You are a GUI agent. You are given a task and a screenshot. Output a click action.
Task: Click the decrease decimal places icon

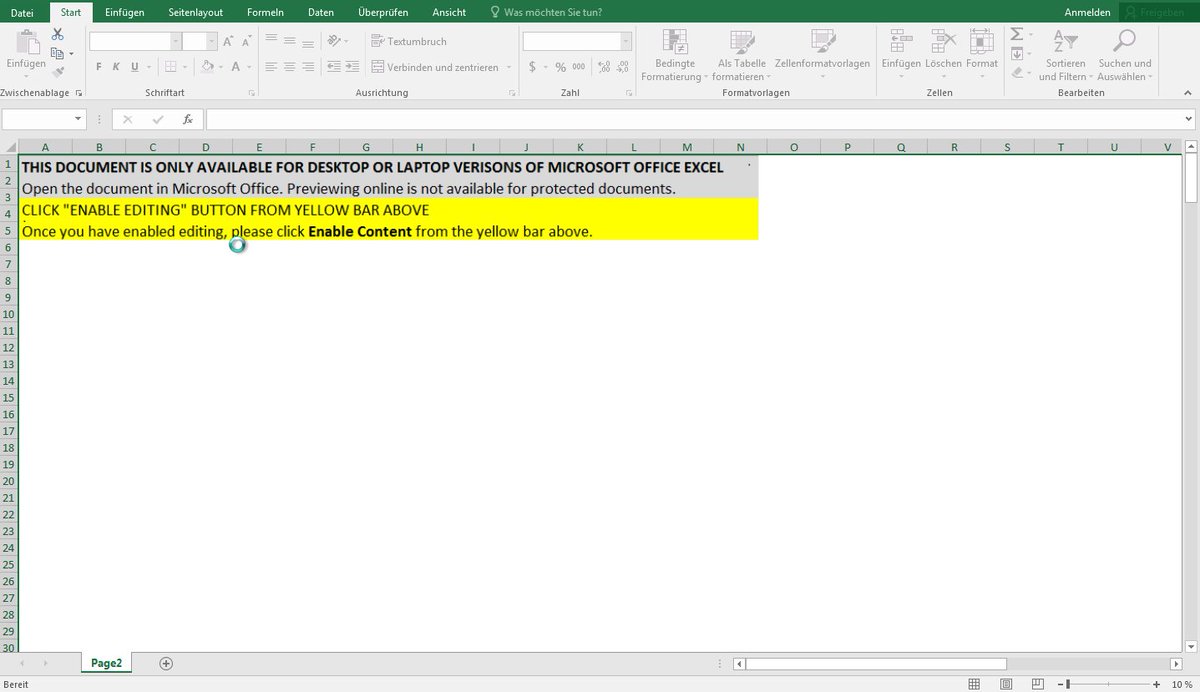[x=623, y=67]
